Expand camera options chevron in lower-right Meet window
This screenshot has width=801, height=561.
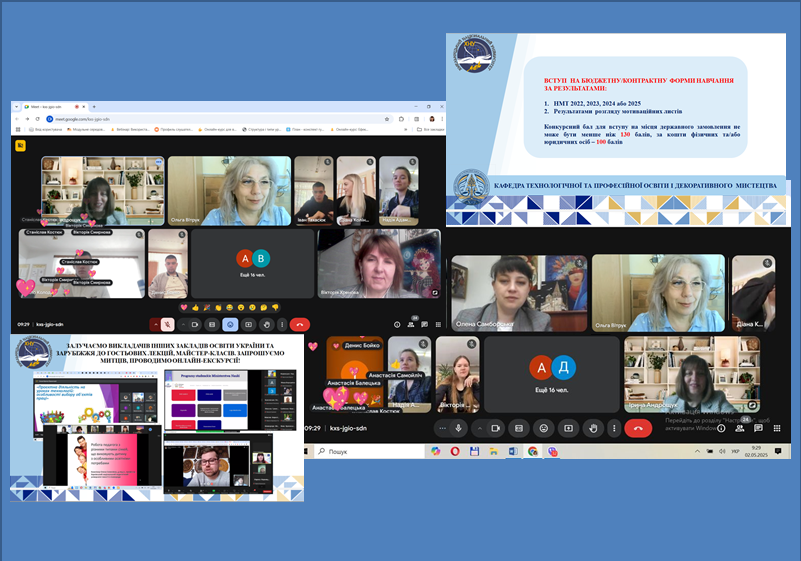point(479,428)
